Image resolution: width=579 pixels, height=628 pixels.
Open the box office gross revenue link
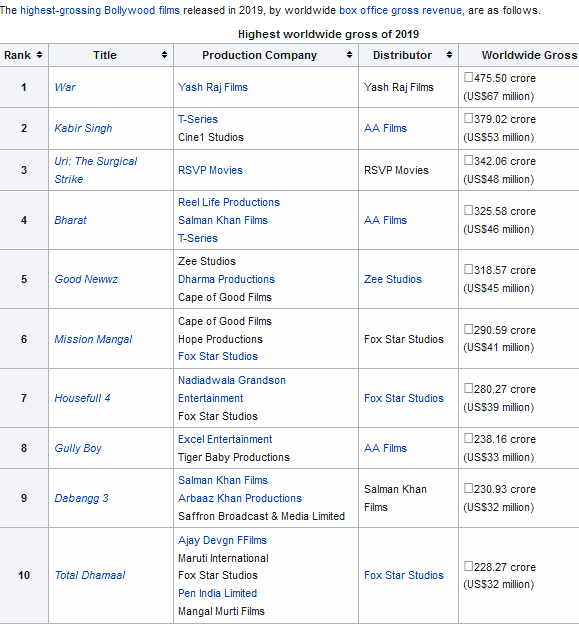point(400,10)
